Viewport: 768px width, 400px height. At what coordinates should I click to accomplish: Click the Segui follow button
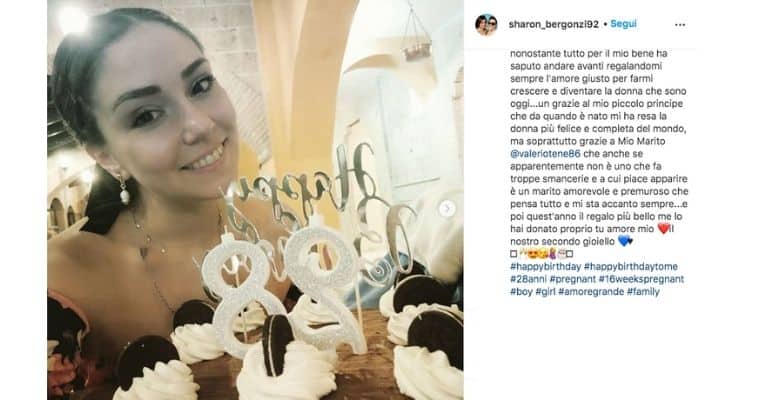tap(623, 24)
